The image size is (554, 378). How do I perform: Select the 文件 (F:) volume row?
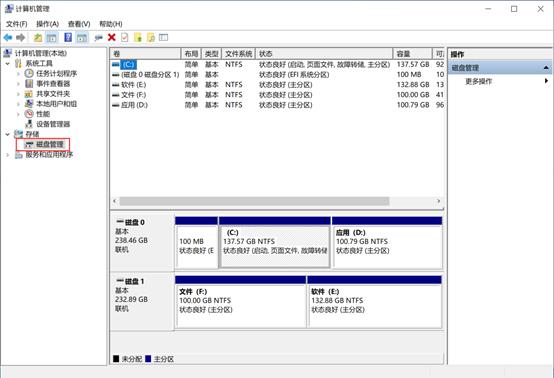(277, 95)
